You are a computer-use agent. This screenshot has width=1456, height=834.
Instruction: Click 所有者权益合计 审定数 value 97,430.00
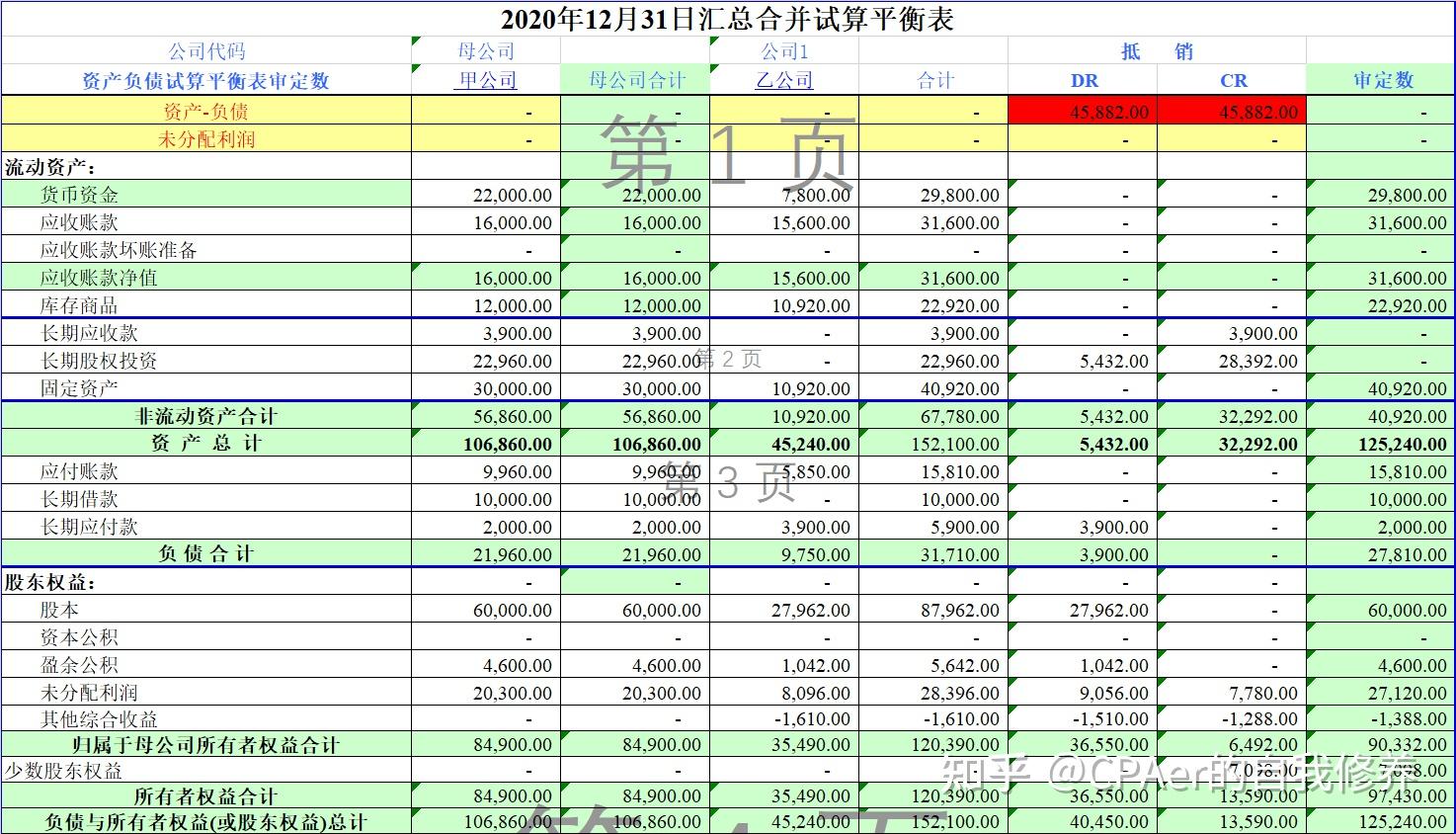(x=1407, y=796)
